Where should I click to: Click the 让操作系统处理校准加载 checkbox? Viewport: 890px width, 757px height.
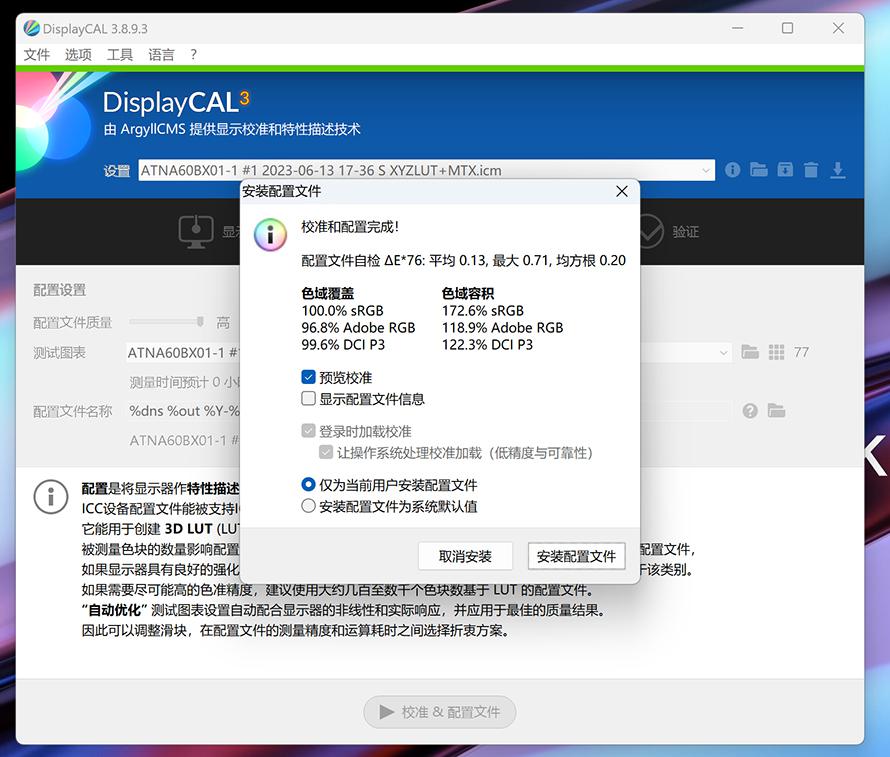pos(326,452)
